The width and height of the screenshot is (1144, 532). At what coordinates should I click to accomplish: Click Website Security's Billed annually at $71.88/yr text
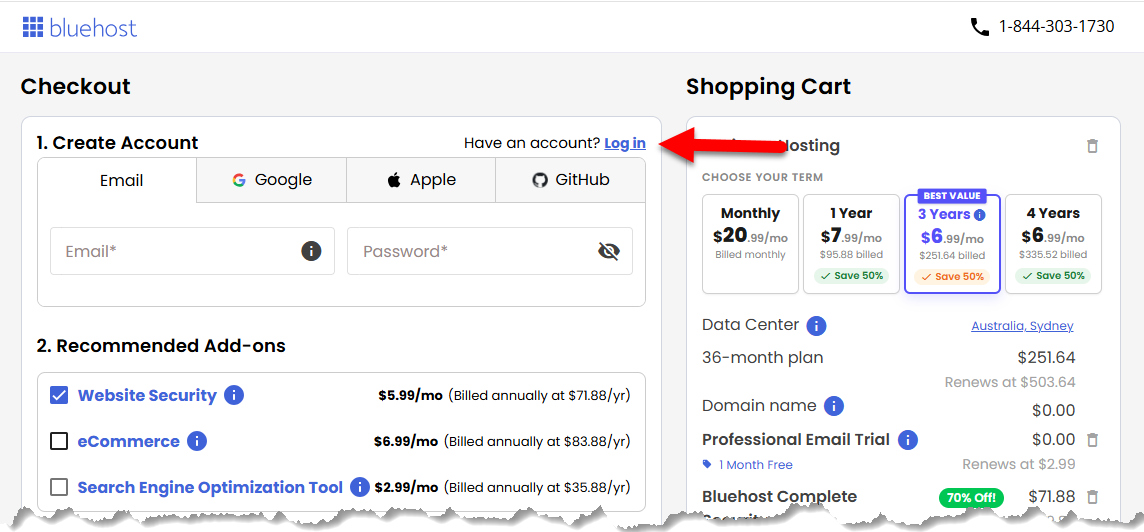pyautogui.click(x=539, y=396)
